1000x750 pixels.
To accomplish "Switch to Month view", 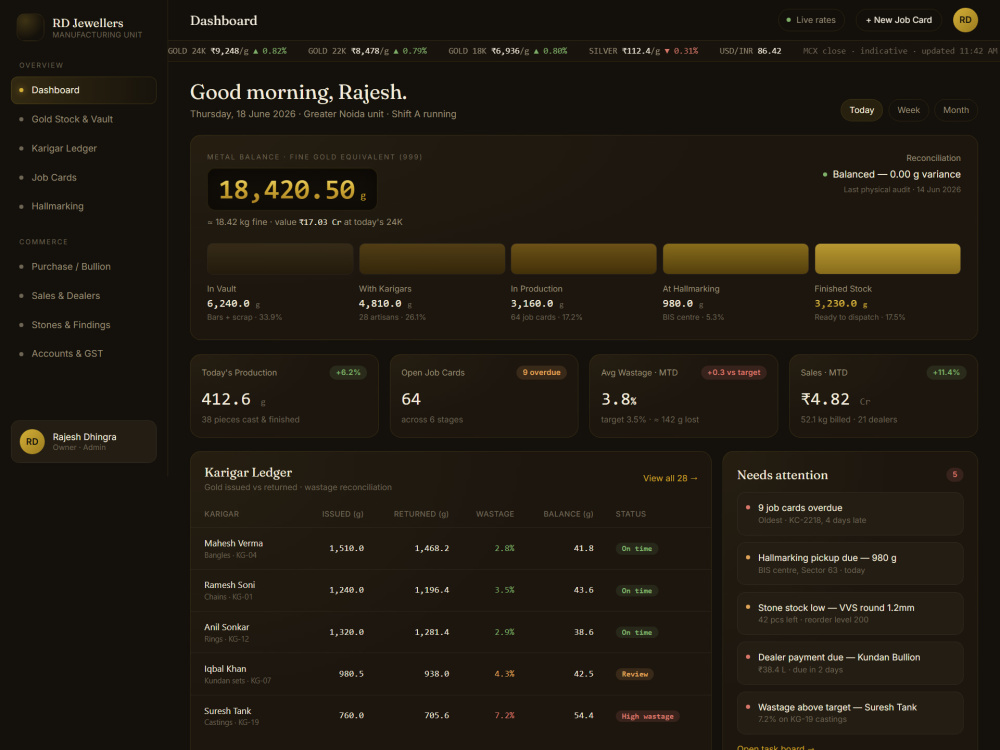I will (955, 110).
